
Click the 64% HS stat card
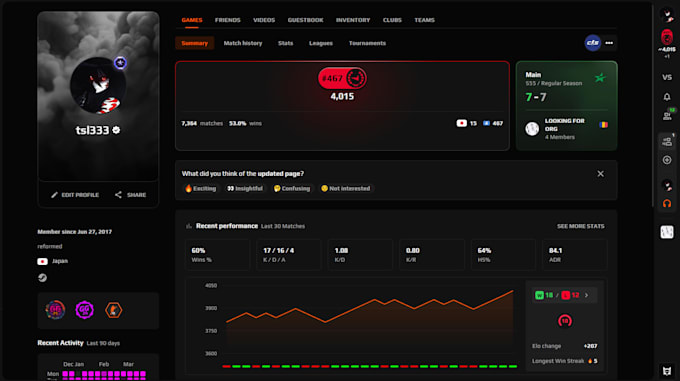click(x=503, y=255)
